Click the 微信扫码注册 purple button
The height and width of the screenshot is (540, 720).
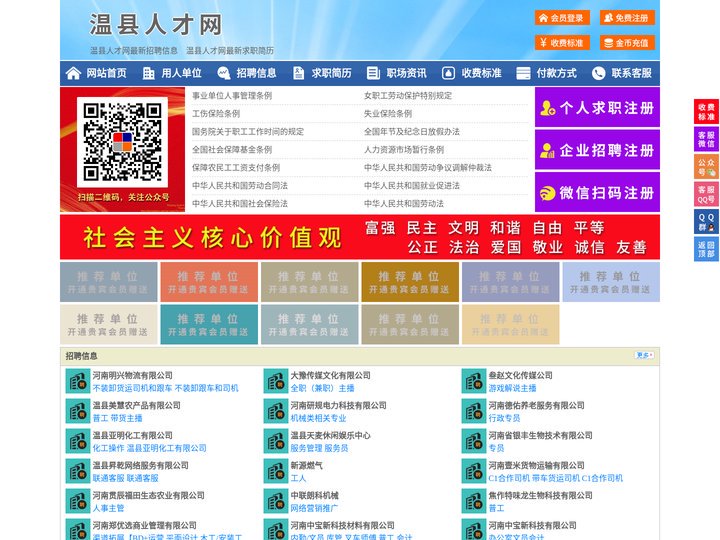[x=597, y=192]
